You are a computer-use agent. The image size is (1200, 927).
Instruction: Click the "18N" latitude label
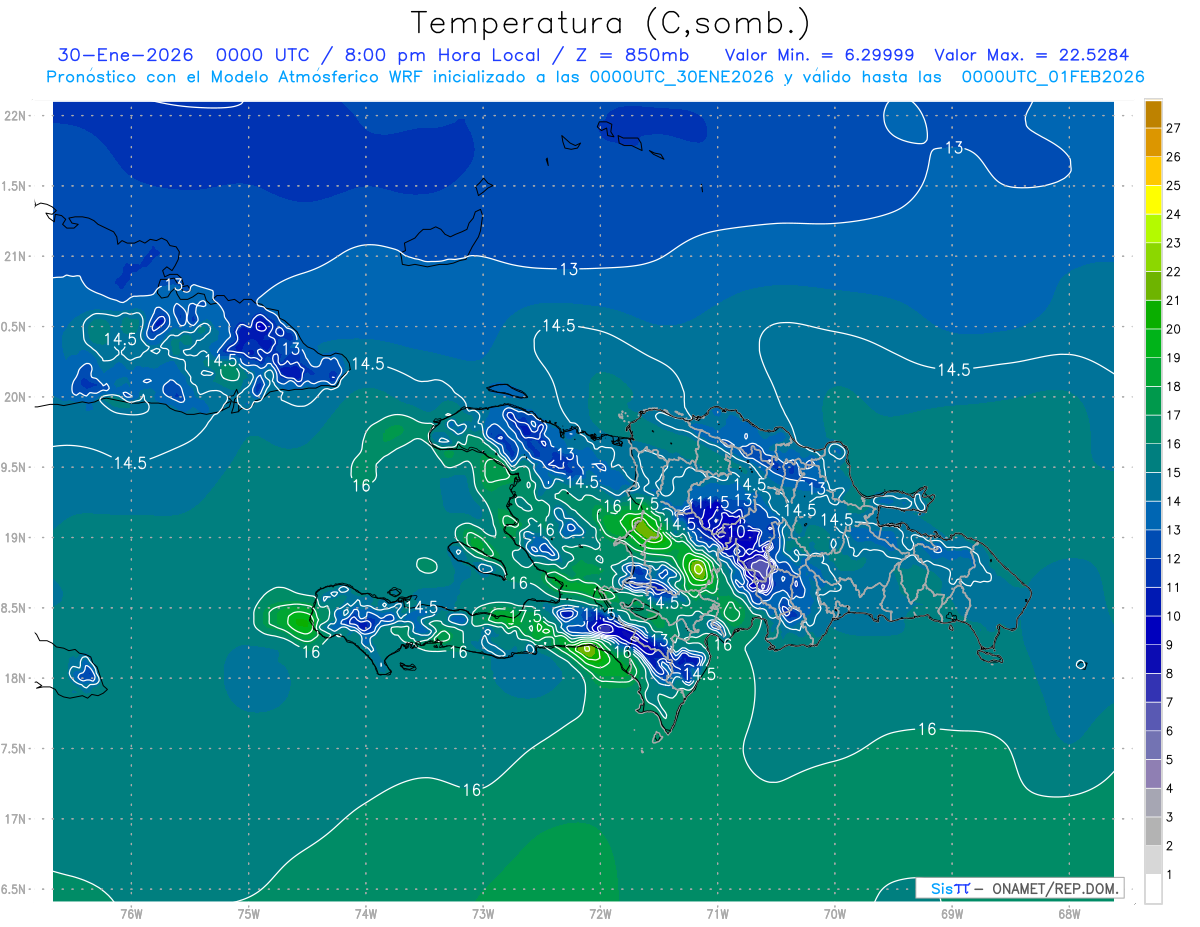pos(15,678)
